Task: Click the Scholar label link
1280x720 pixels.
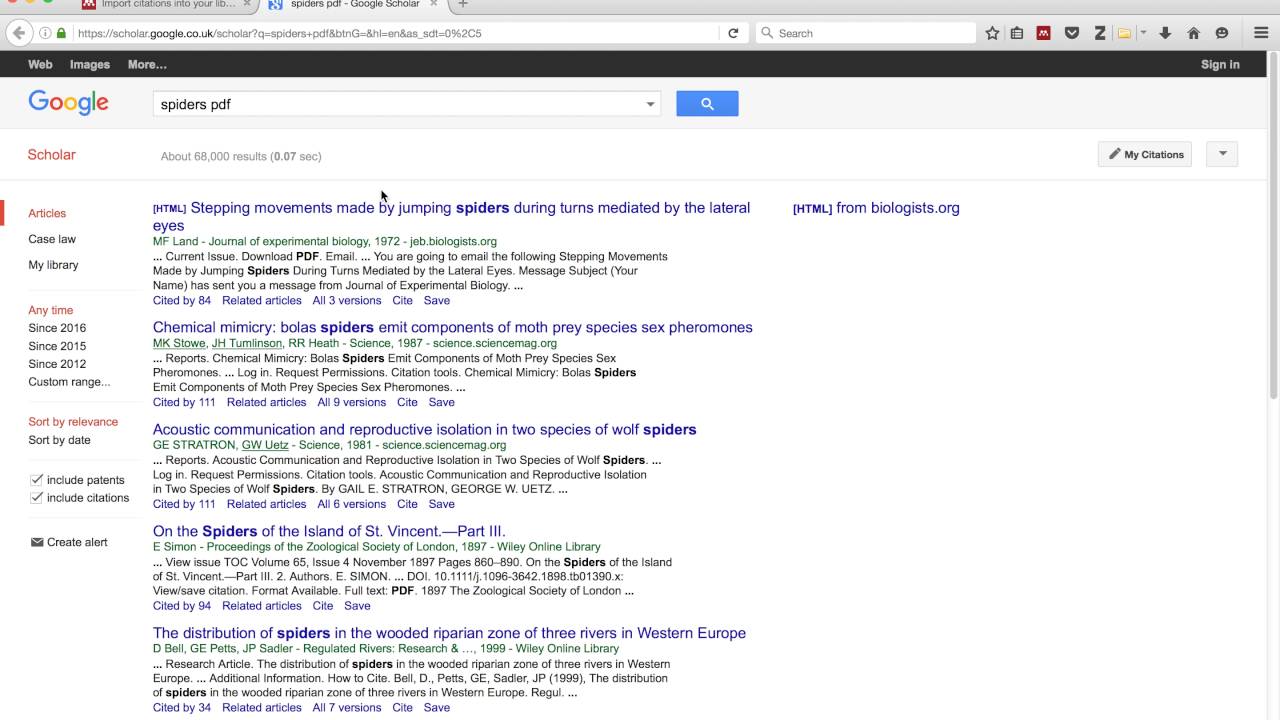Action: [51, 155]
